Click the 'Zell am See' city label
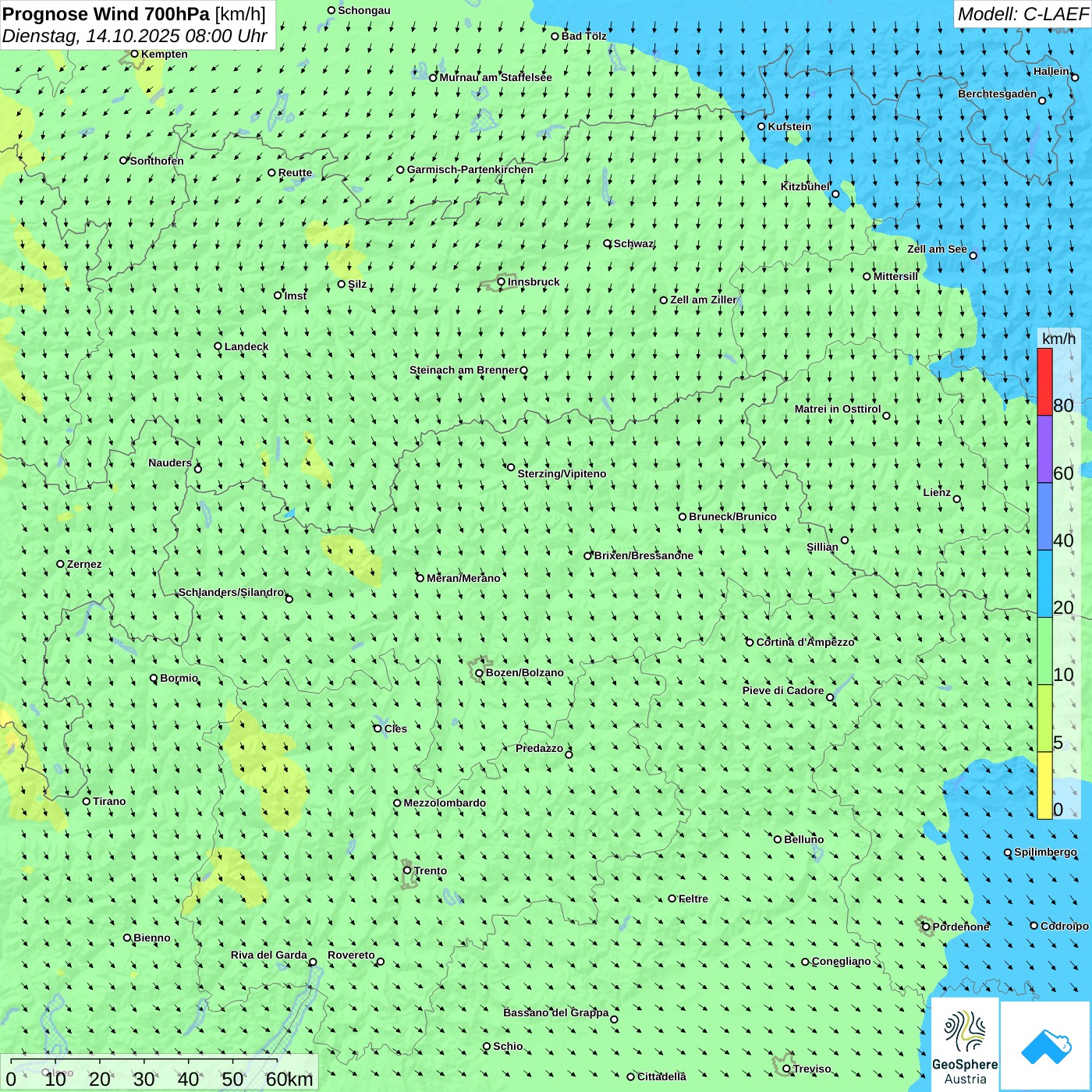The height and width of the screenshot is (1092, 1092). tap(937, 250)
